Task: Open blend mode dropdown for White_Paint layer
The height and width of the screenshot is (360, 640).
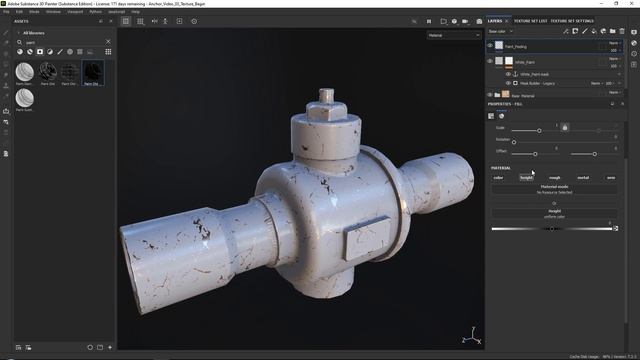Action: click(x=615, y=59)
